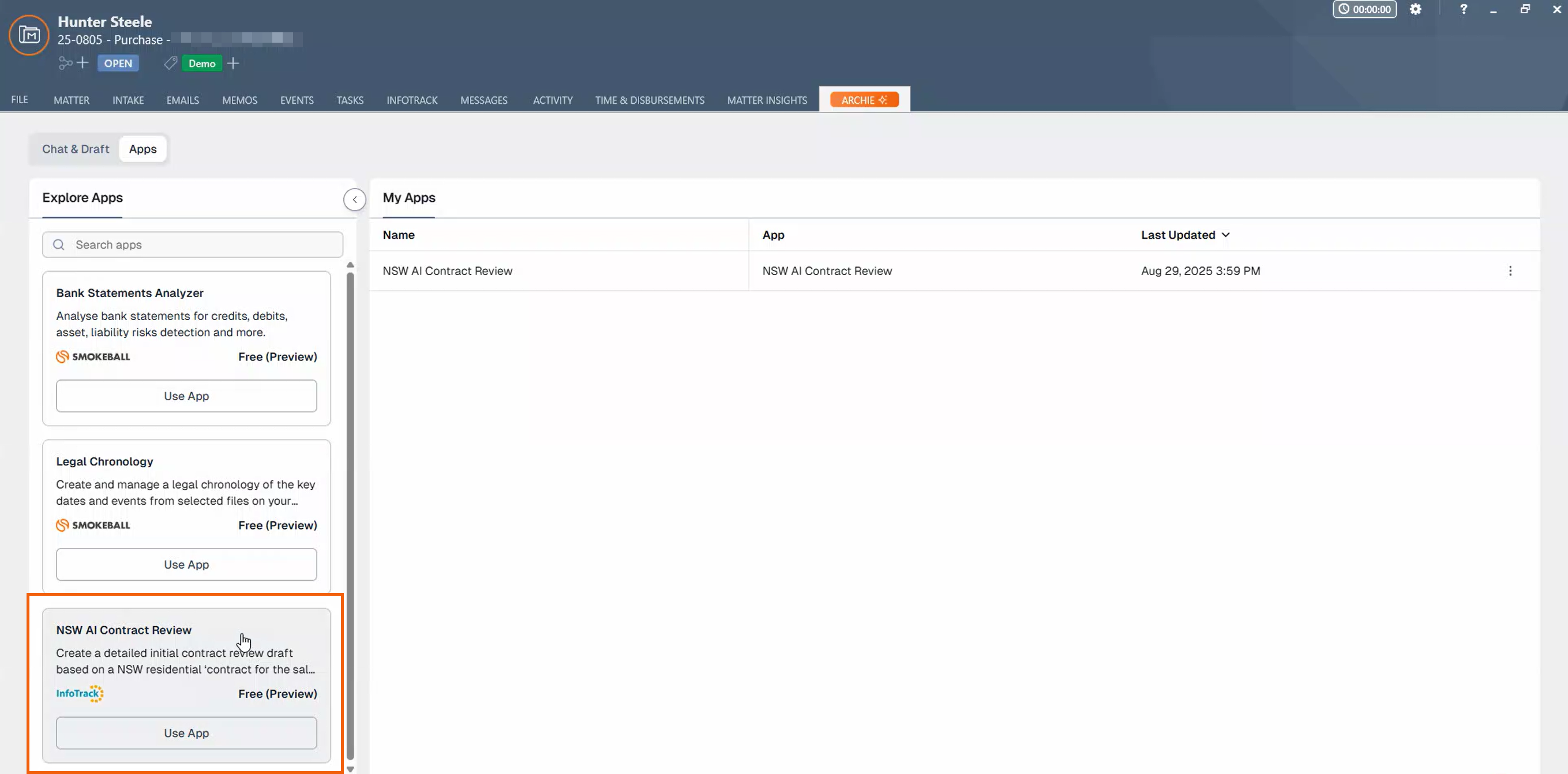1568x774 pixels.
Task: Click Smokeball logo on Bank Statements card
Action: coord(92,356)
